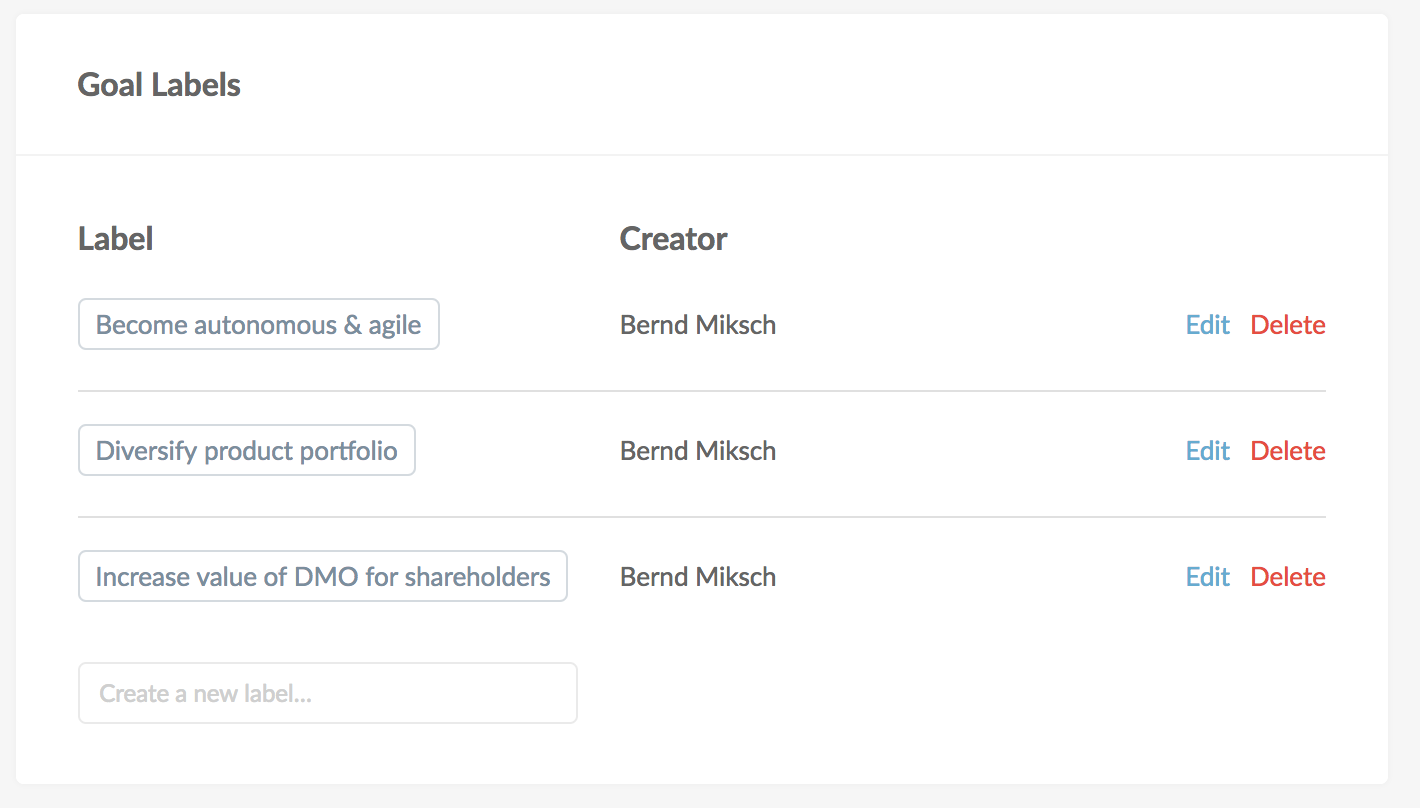The height and width of the screenshot is (808, 1420).
Task: Select the "Increase value of DMO for shareholders" tag
Action: 323,576
